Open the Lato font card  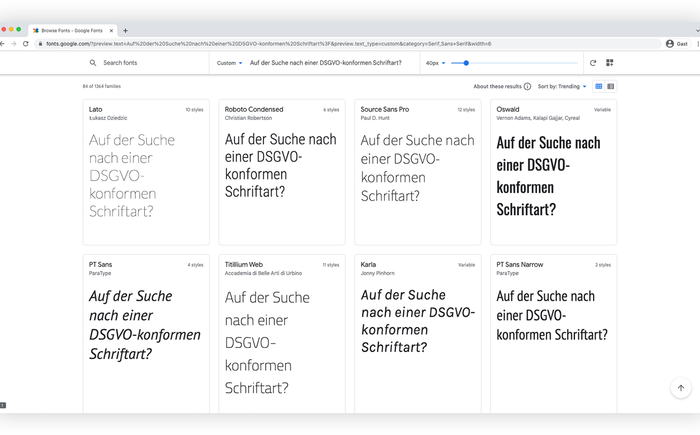[x=146, y=172]
